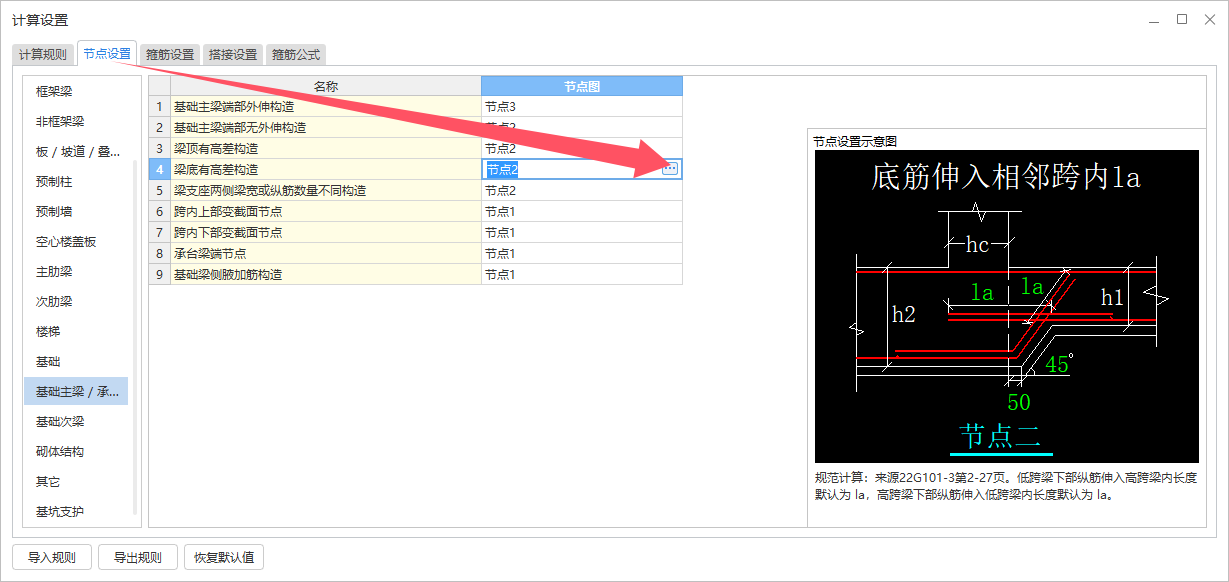Select 基础 in the category list
Viewport: 1229px width, 582px height.
[76, 361]
